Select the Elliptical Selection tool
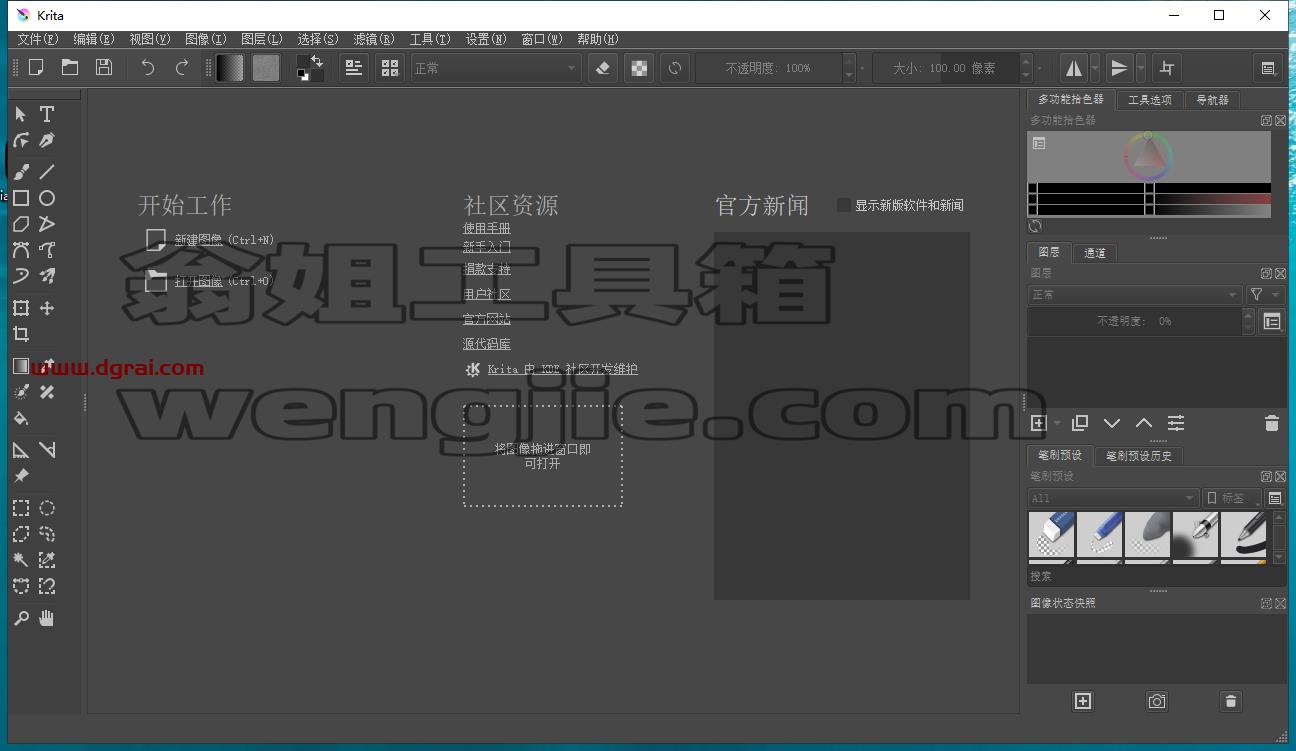1296x751 pixels. click(47, 508)
